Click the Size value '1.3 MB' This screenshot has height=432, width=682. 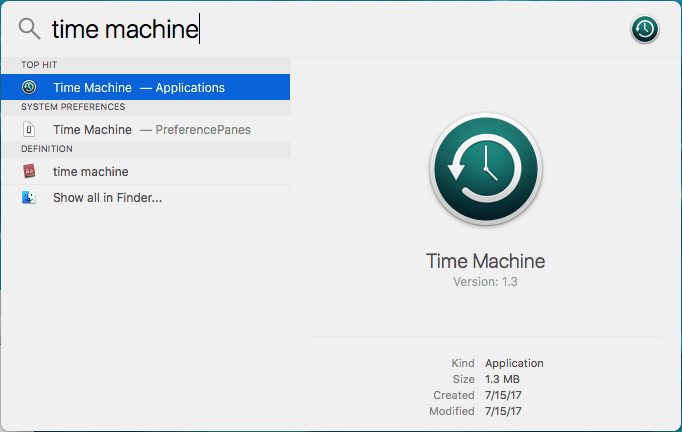click(x=502, y=379)
